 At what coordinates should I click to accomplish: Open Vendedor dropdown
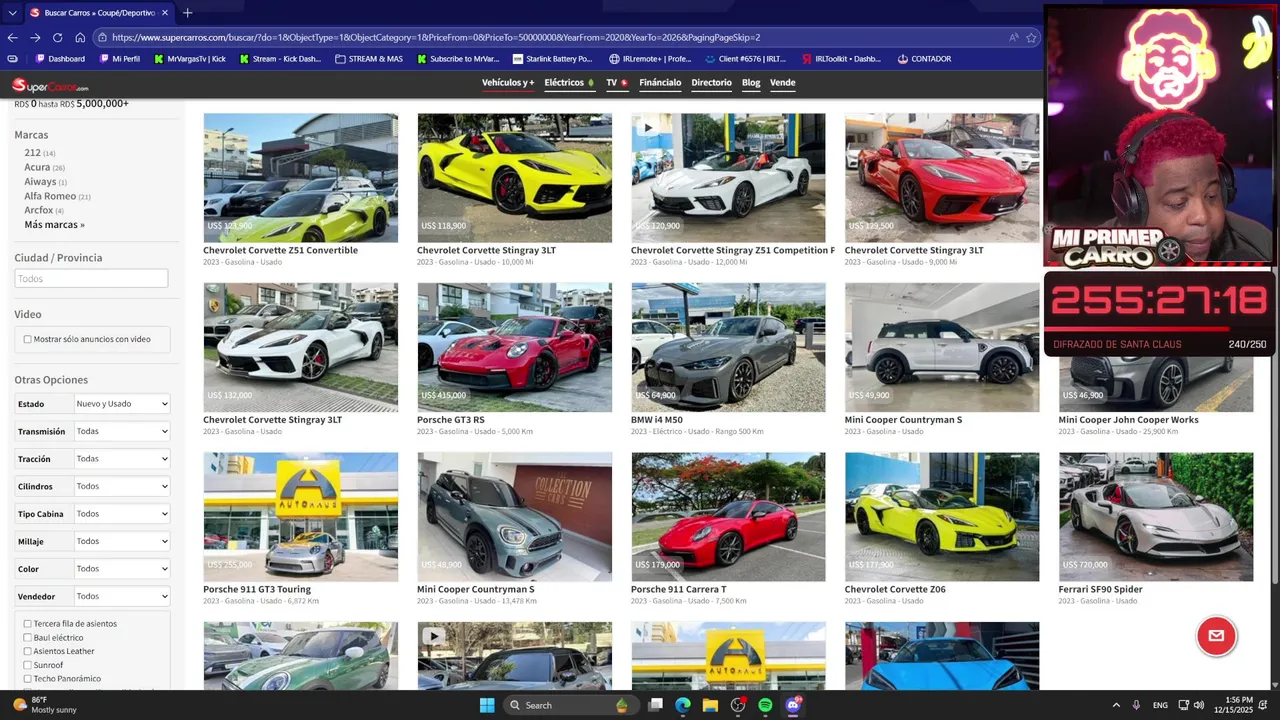point(122,596)
